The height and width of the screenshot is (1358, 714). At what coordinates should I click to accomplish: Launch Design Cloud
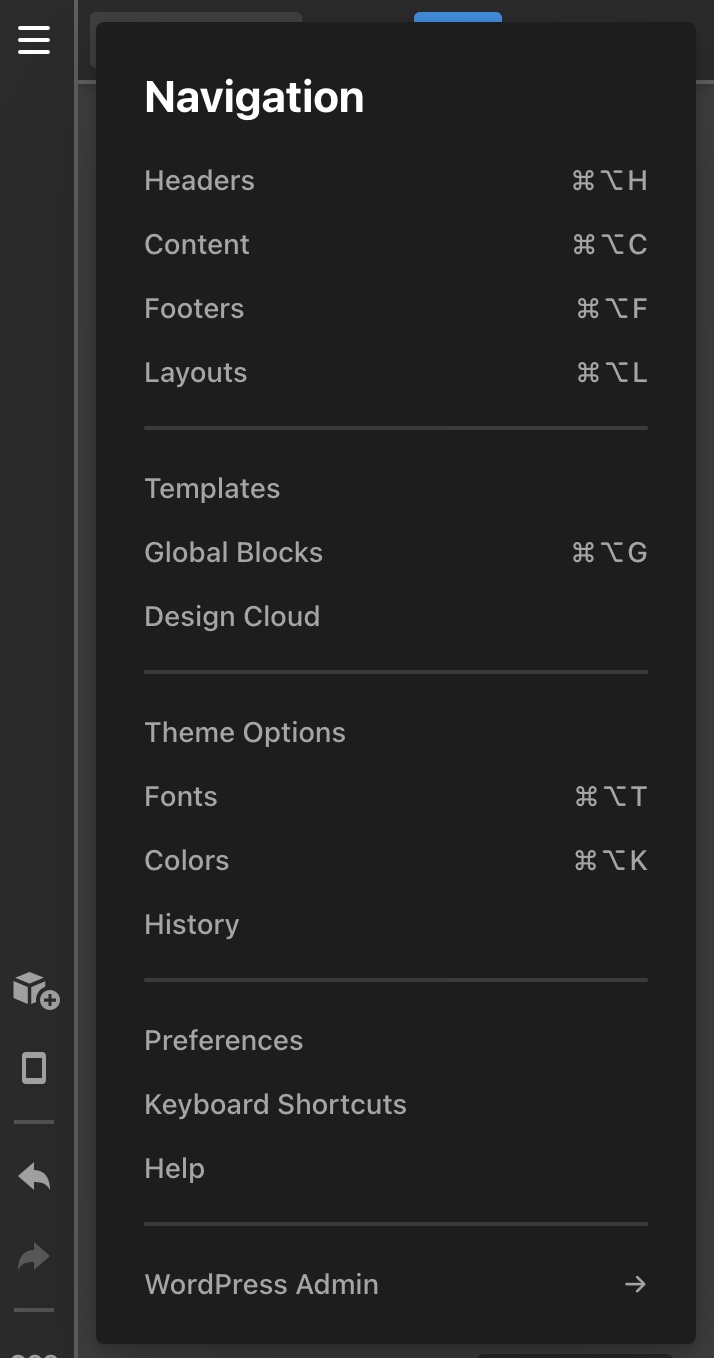[396, 617]
